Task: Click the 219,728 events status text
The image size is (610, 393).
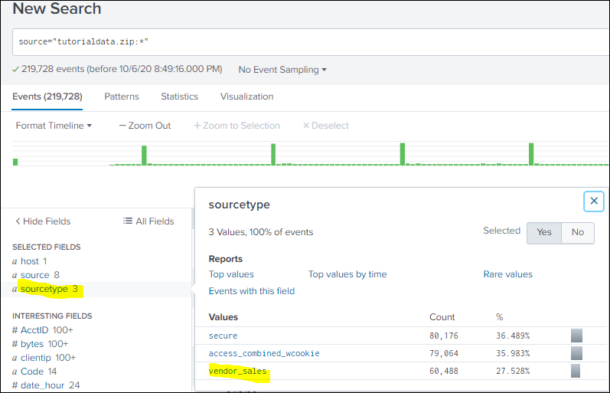Action: (x=122, y=69)
